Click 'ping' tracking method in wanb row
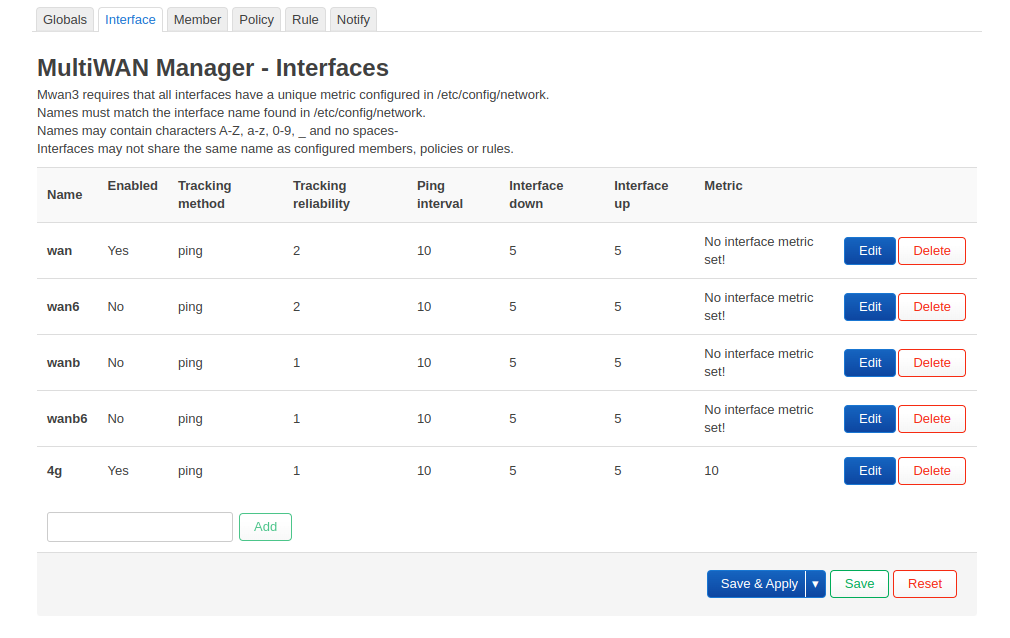Image resolution: width=1010 pixels, height=638 pixels. 190,363
